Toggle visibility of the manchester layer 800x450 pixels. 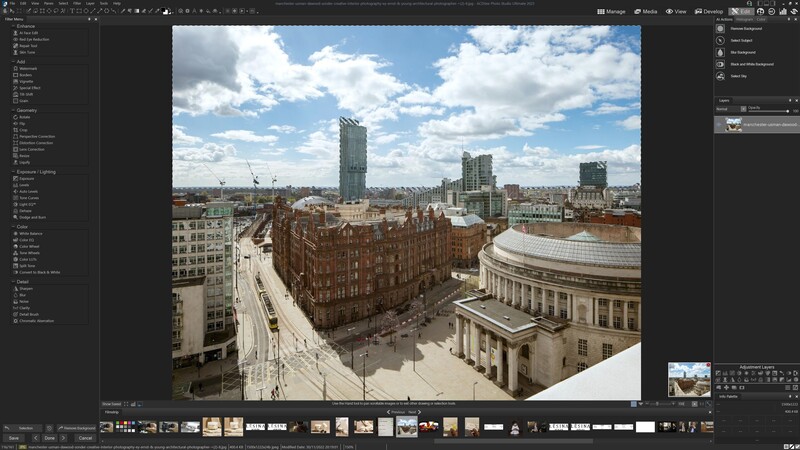pos(719,124)
